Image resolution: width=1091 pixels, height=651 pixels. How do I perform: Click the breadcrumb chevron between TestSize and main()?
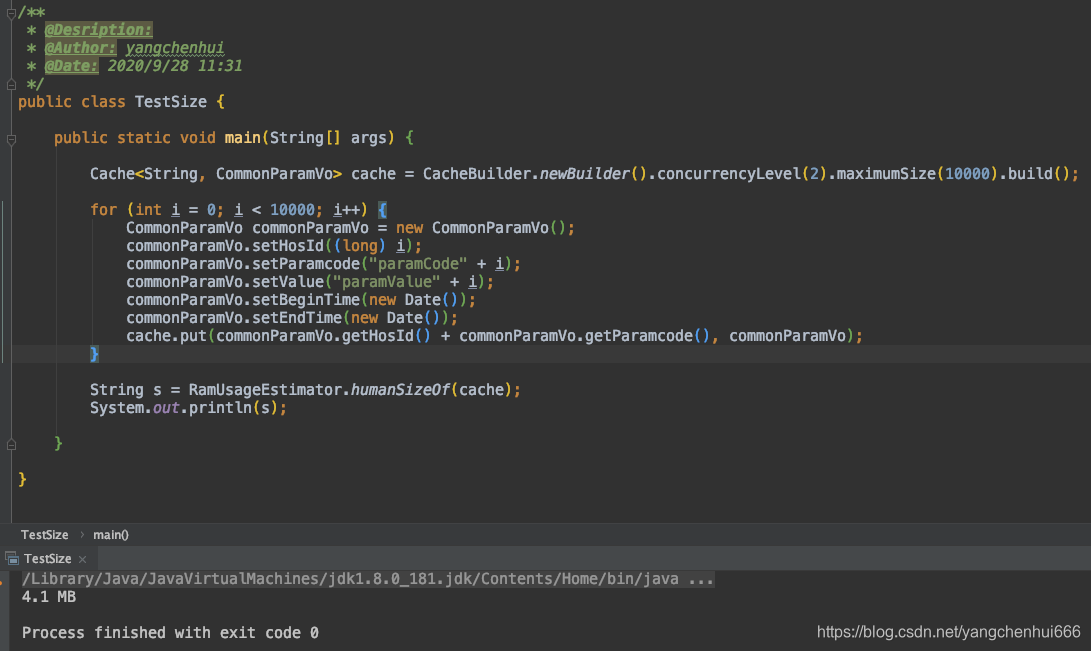(x=81, y=534)
